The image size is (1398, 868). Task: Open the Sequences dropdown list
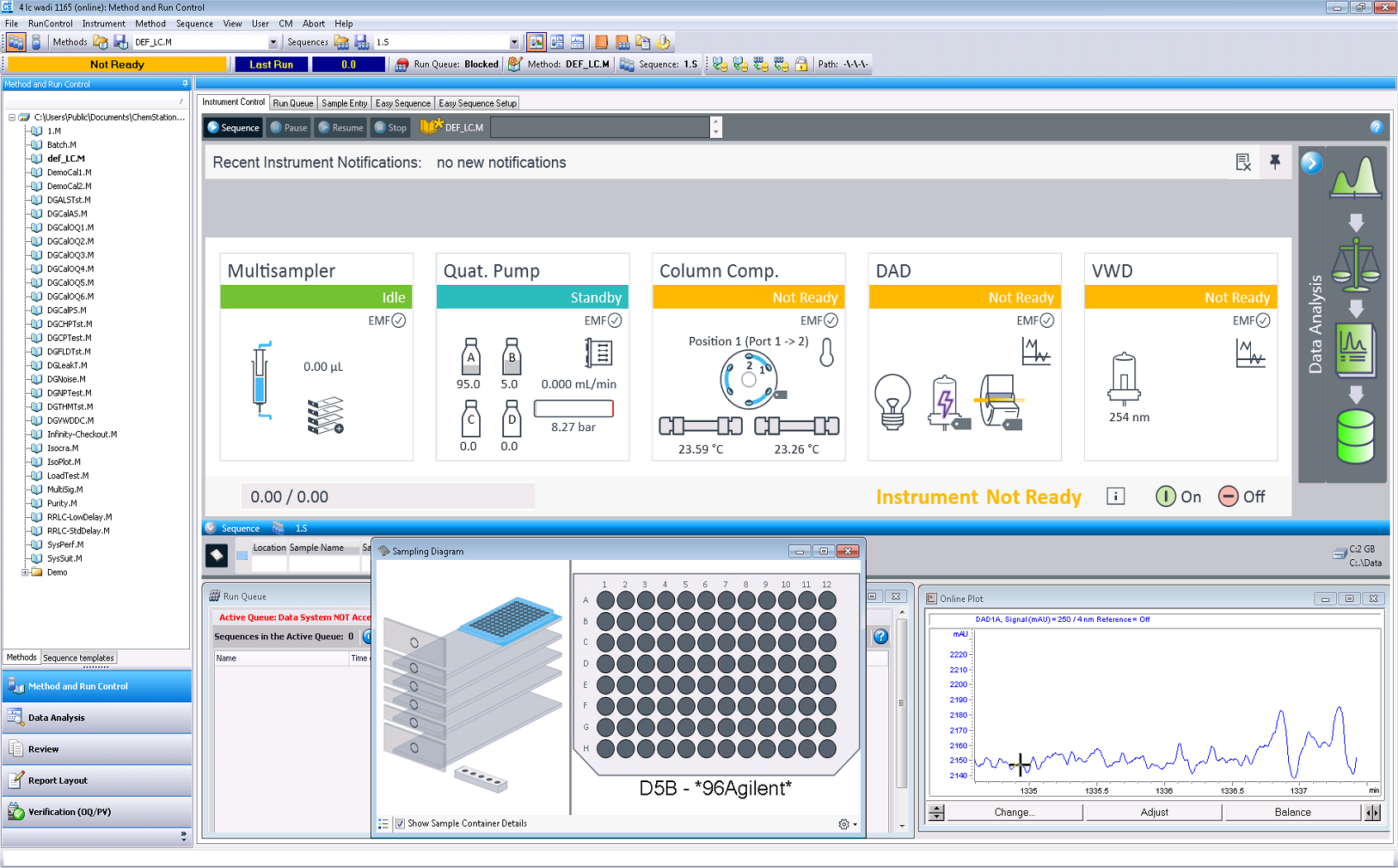[514, 42]
